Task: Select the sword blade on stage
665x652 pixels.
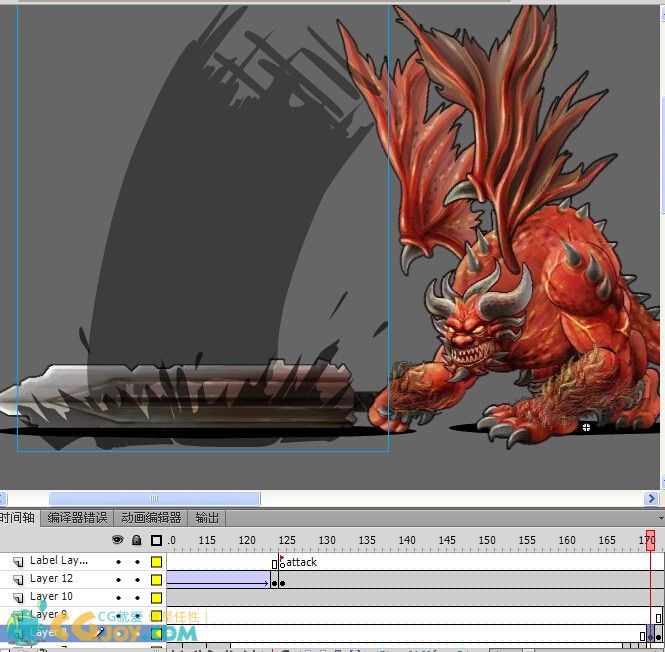Action: point(178,397)
